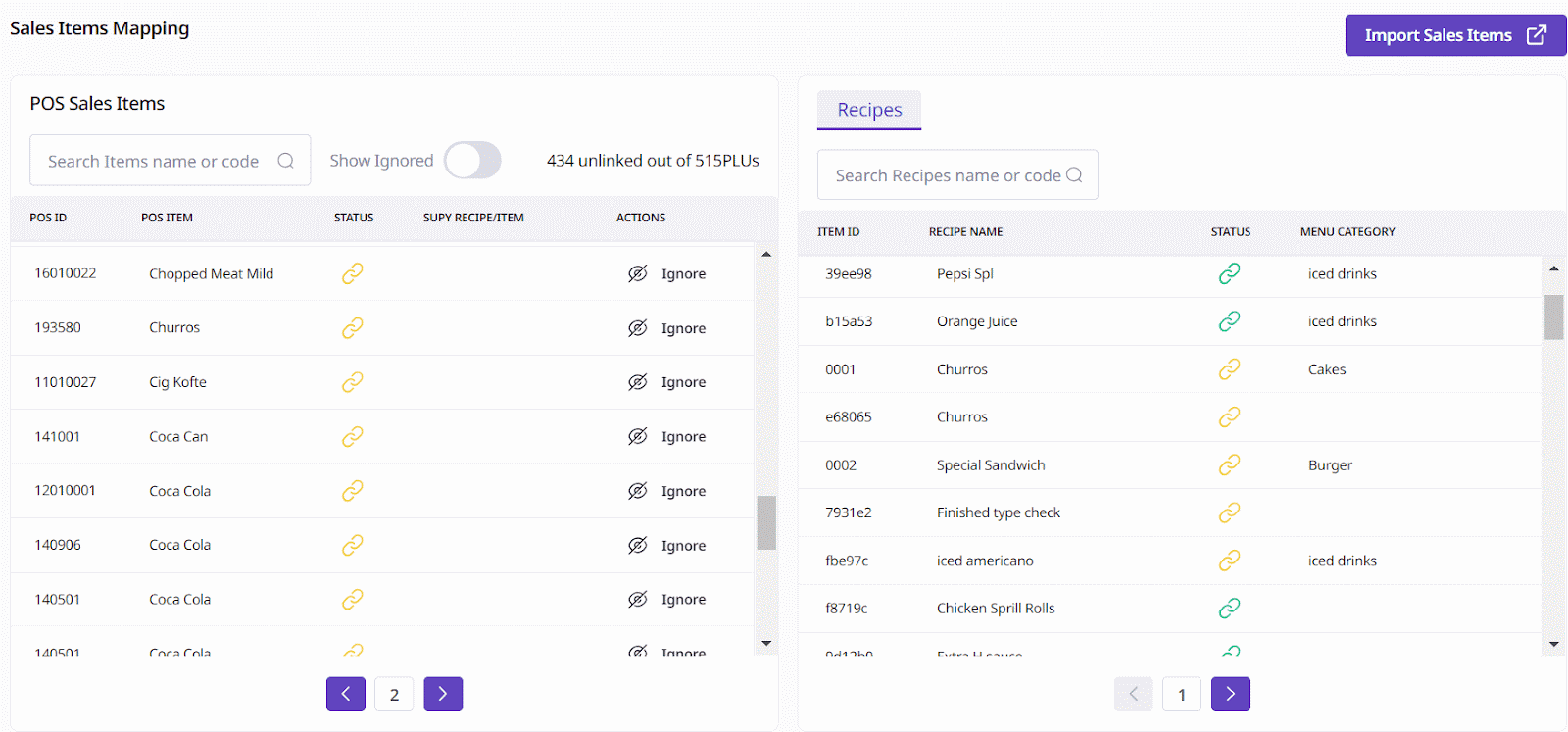Click link status icon for Cig Kofte

pos(353,382)
